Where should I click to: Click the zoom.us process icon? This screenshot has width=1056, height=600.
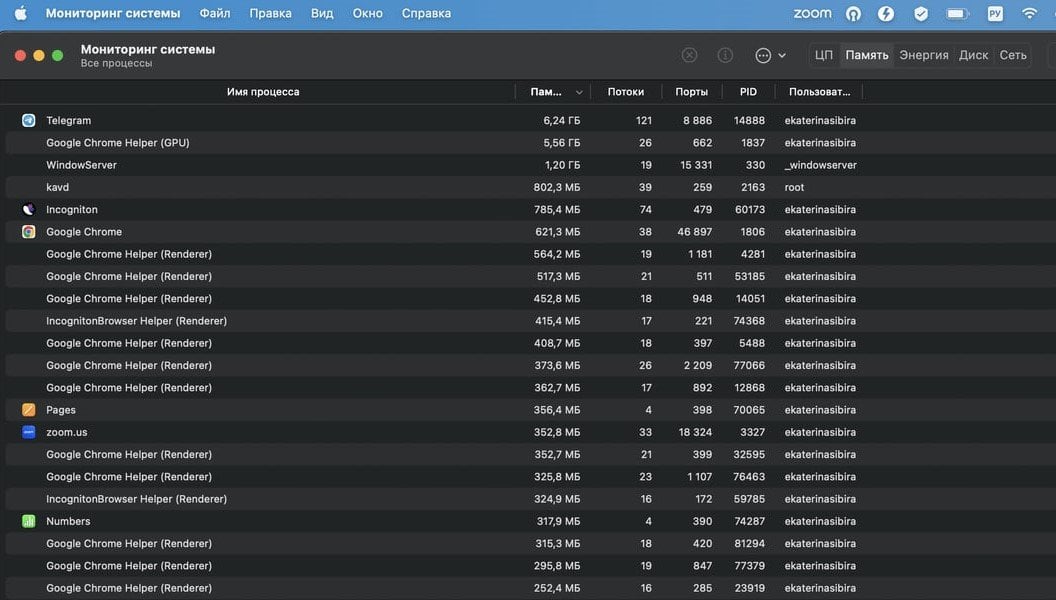[x=28, y=432]
